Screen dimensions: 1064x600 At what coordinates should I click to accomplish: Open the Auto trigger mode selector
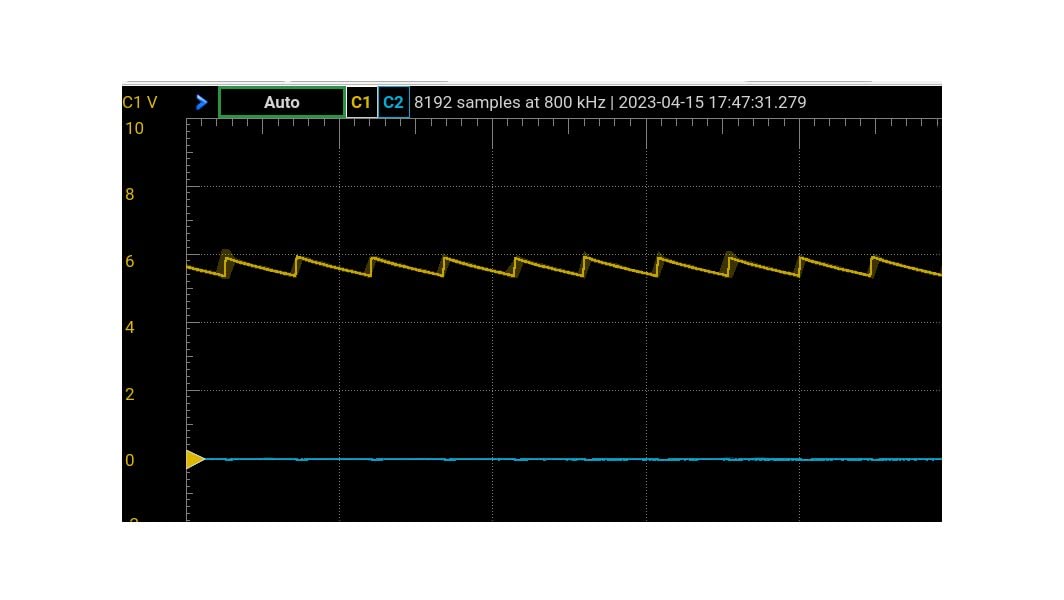pyautogui.click(x=282, y=102)
